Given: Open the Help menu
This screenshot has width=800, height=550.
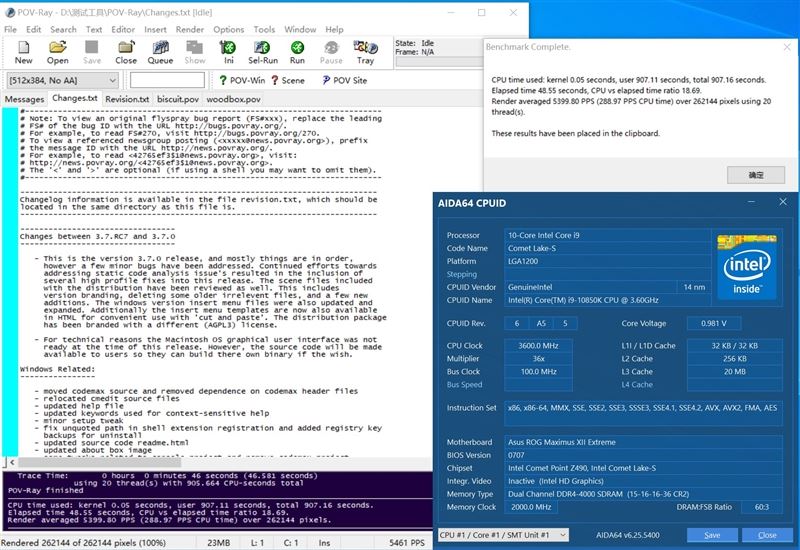Looking at the screenshot, I should (334, 30).
